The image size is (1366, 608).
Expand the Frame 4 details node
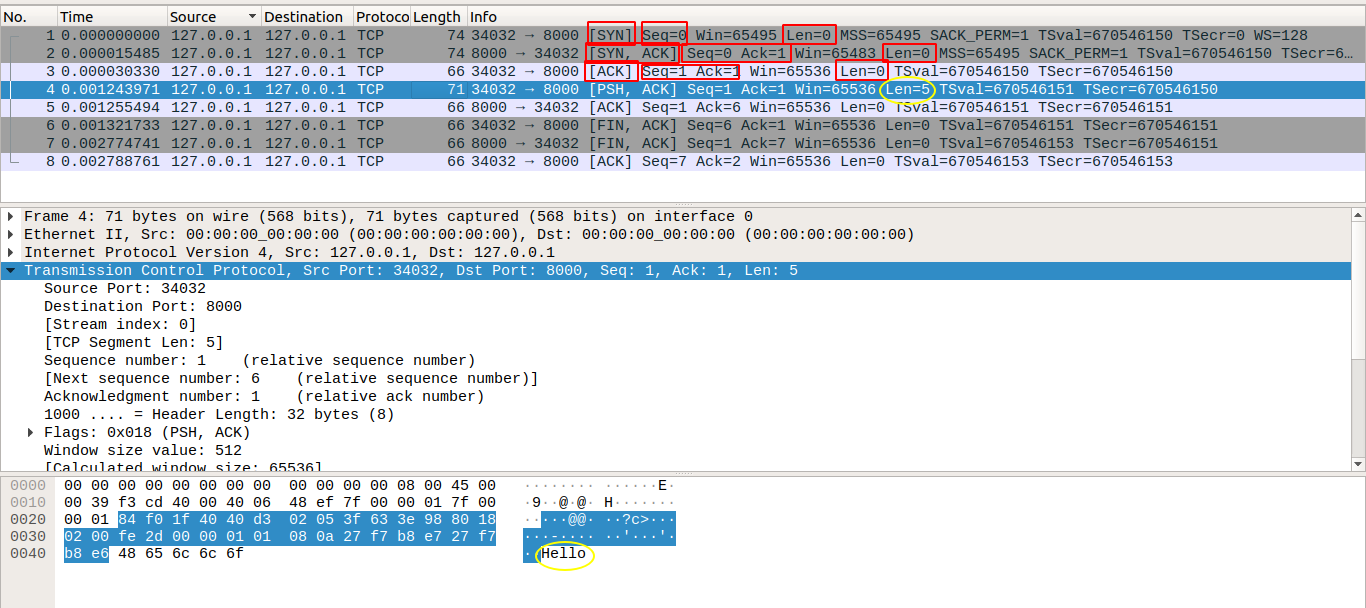pyautogui.click(x=11, y=216)
